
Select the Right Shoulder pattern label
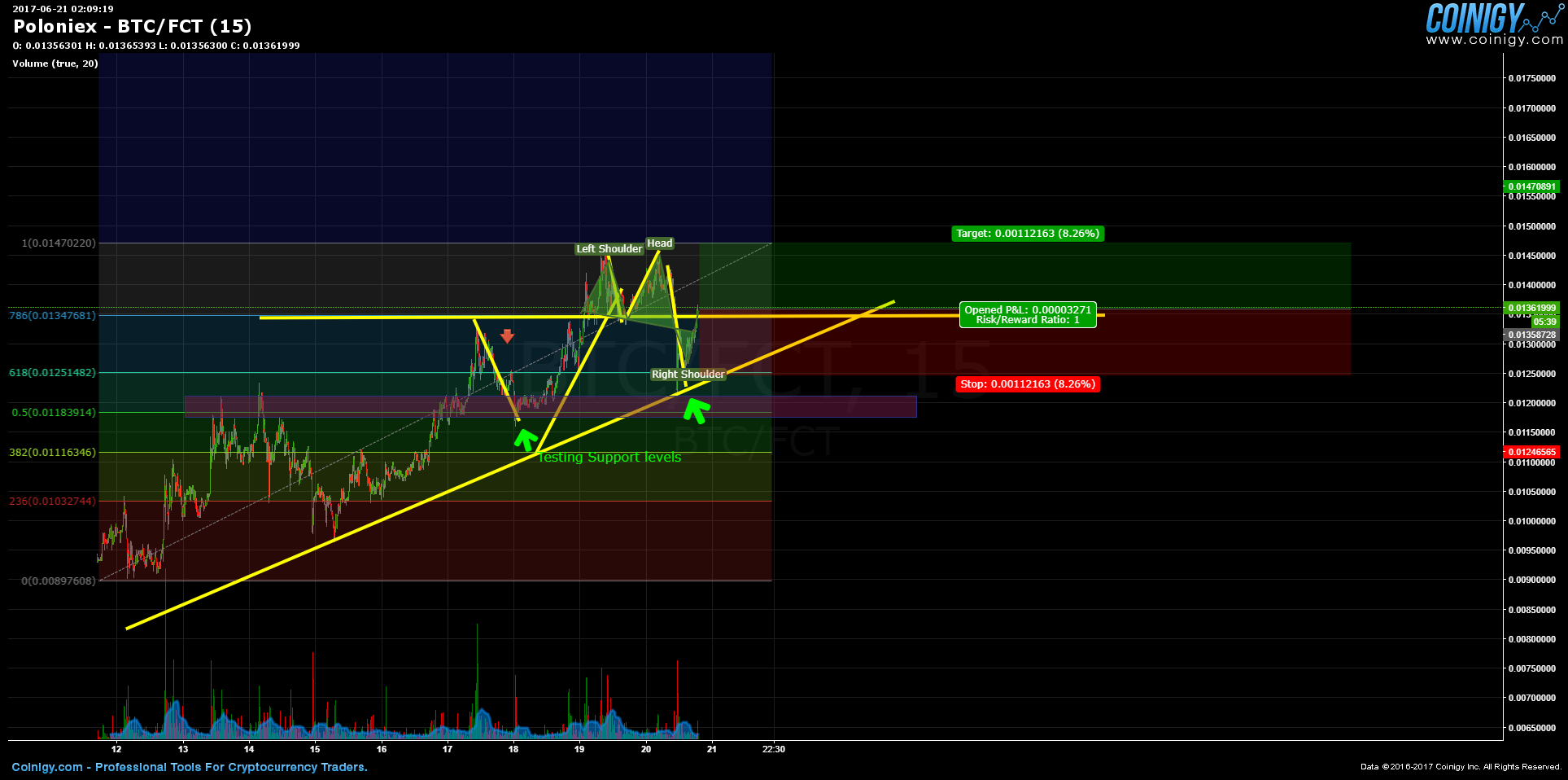tap(688, 374)
